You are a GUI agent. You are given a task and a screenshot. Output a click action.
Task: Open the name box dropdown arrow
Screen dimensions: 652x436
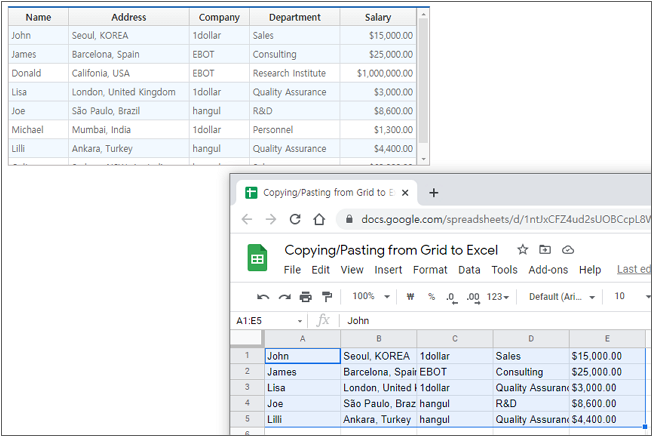300,321
